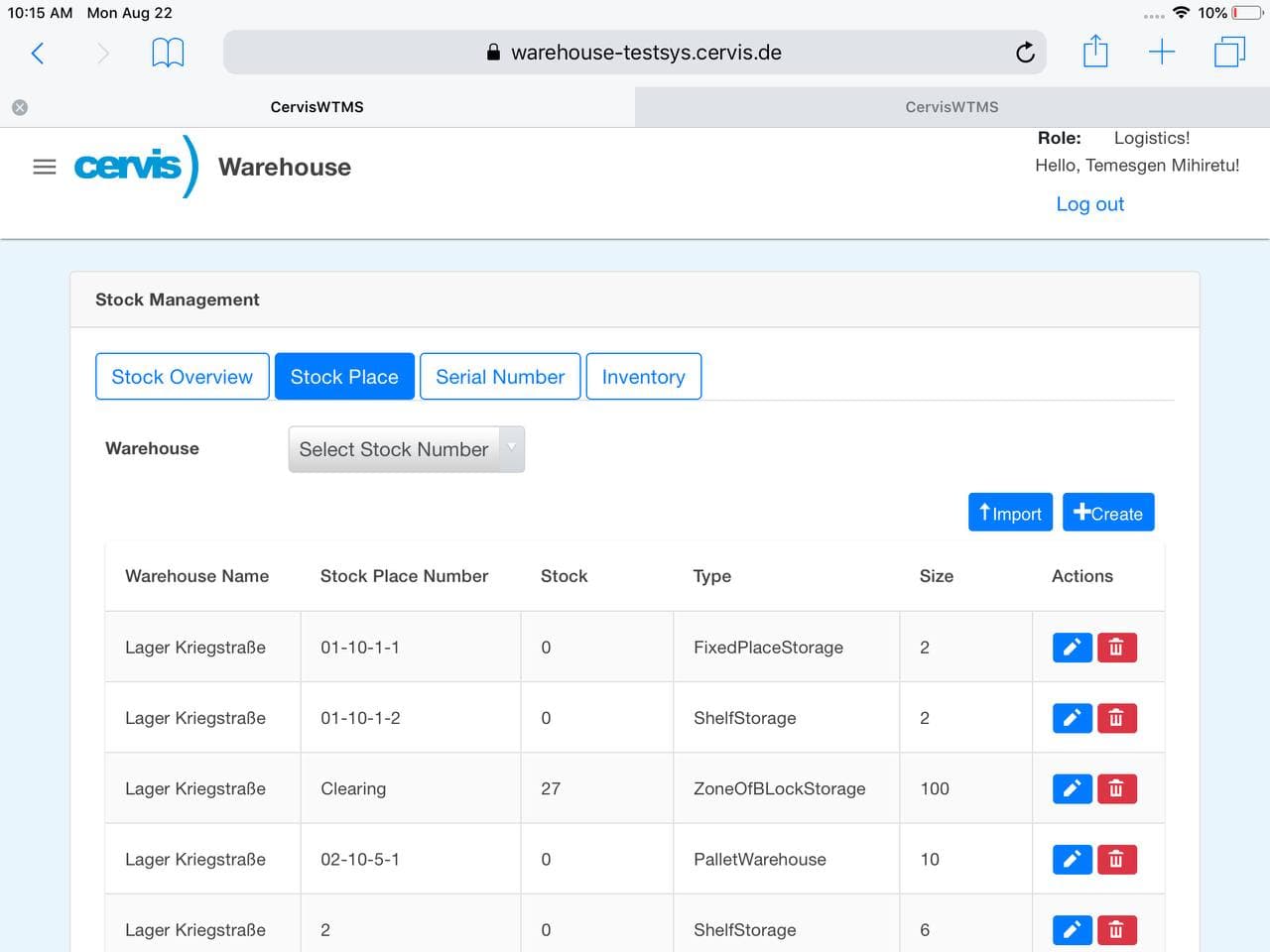Screen dimensions: 1270x952
Task: Switch to the Stock Overview tab
Action: pos(182,377)
